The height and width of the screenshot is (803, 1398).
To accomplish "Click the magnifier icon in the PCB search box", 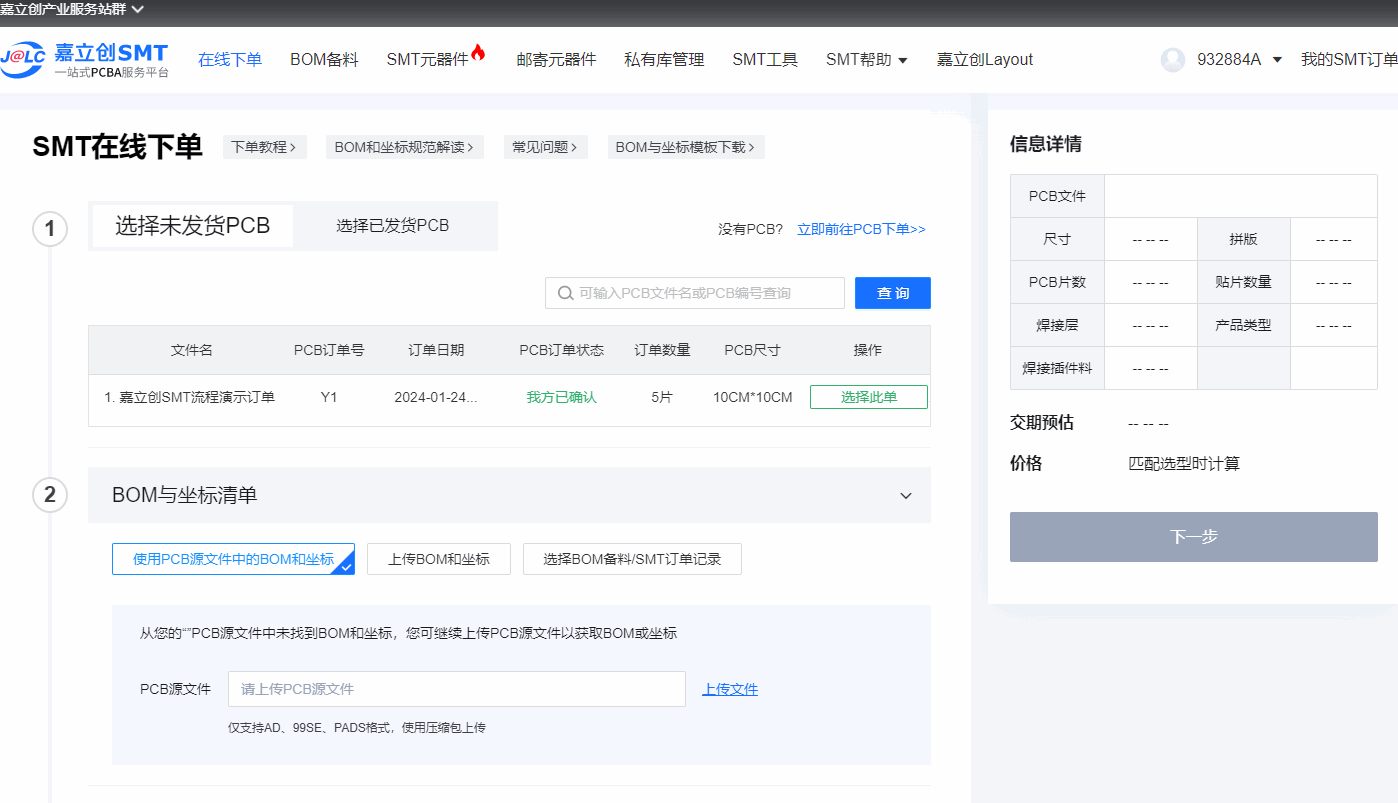I will (566, 293).
